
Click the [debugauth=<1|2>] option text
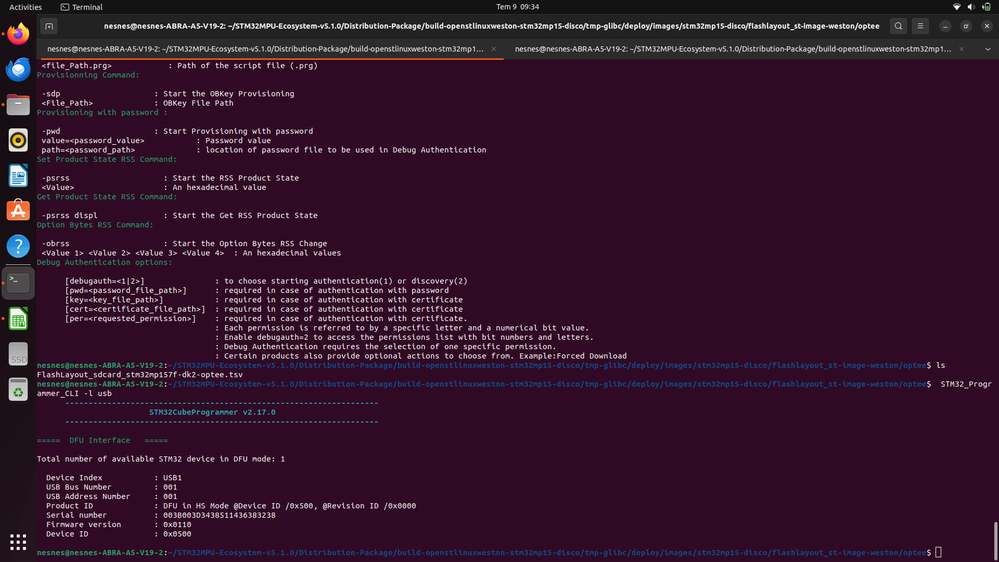click(x=104, y=281)
